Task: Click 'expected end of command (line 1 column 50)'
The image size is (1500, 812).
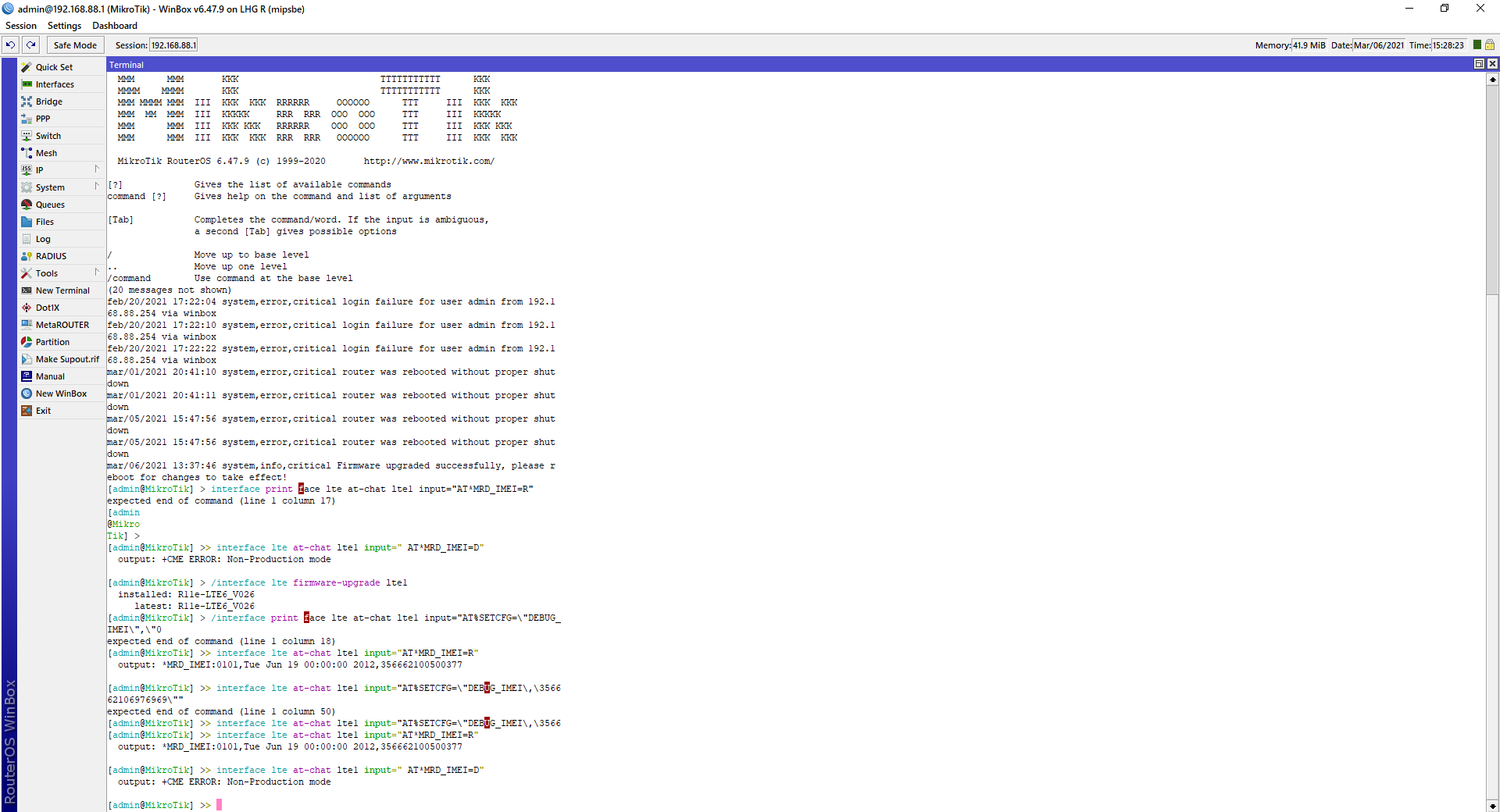Action: (221, 711)
